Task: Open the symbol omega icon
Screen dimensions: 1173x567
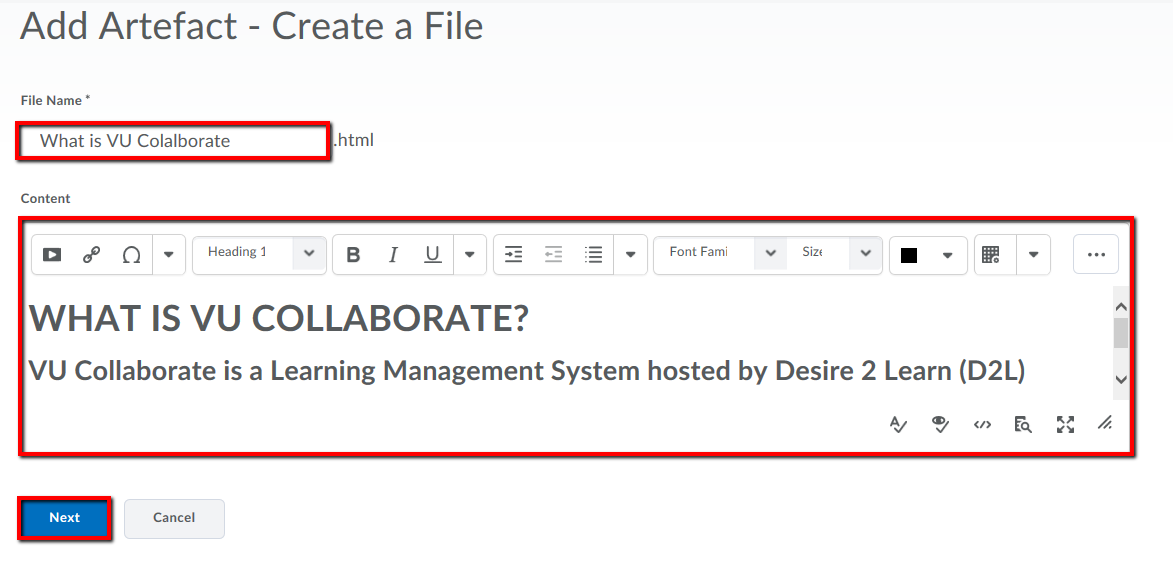Action: [x=131, y=255]
